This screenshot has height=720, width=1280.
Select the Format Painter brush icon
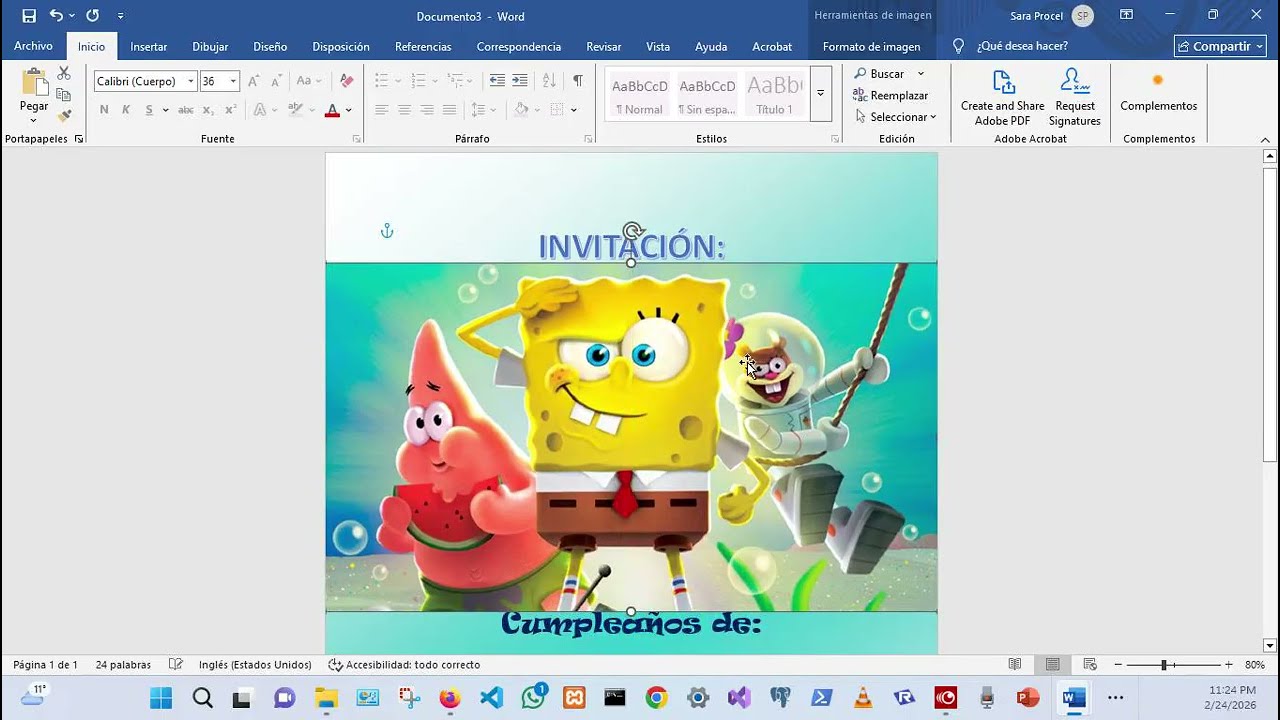(64, 116)
